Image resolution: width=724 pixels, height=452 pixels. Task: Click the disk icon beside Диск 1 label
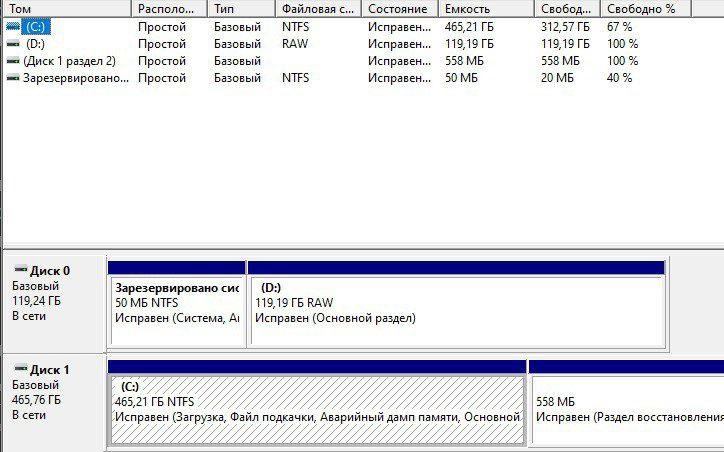coord(21,368)
